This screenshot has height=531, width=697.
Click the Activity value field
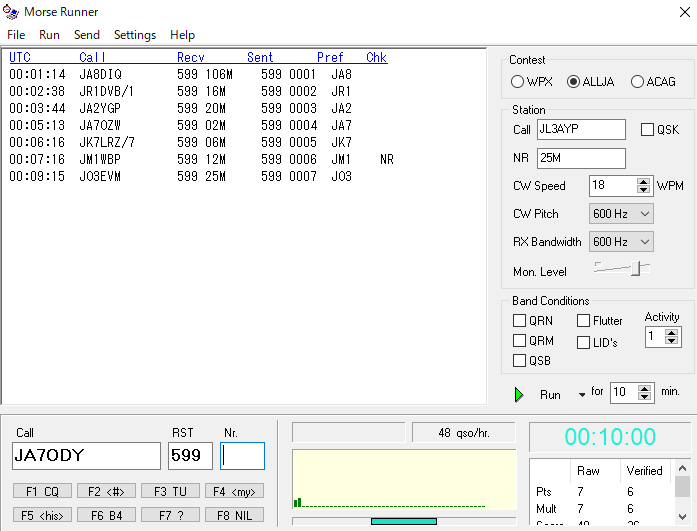coord(655,337)
